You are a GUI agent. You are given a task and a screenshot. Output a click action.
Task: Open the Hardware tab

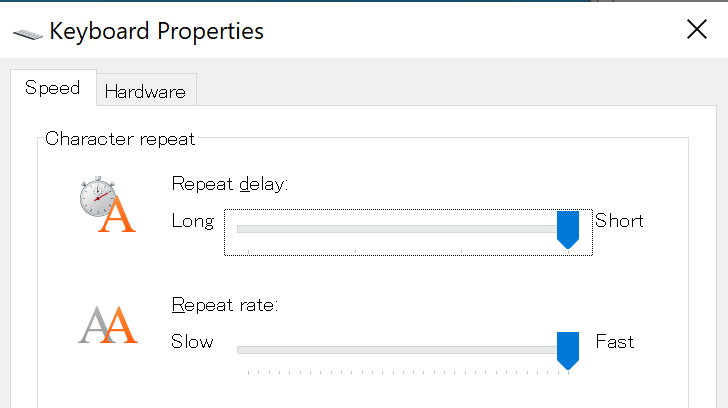[145, 91]
